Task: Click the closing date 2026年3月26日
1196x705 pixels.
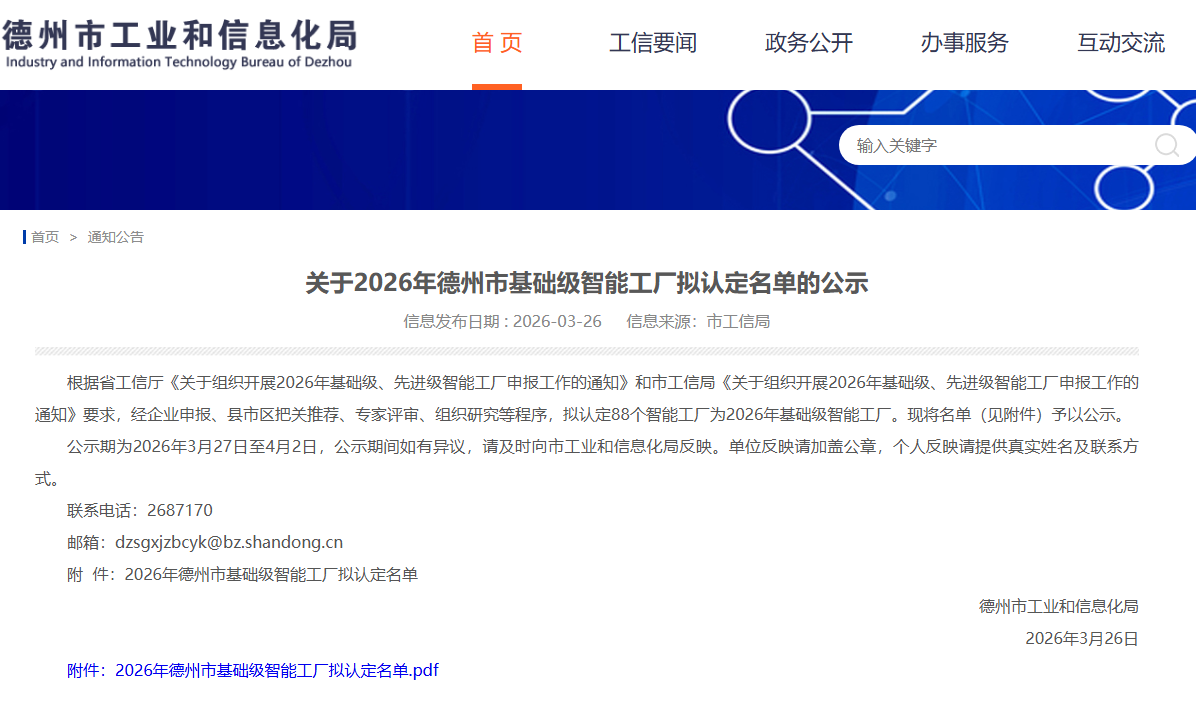Action: [x=1081, y=638]
